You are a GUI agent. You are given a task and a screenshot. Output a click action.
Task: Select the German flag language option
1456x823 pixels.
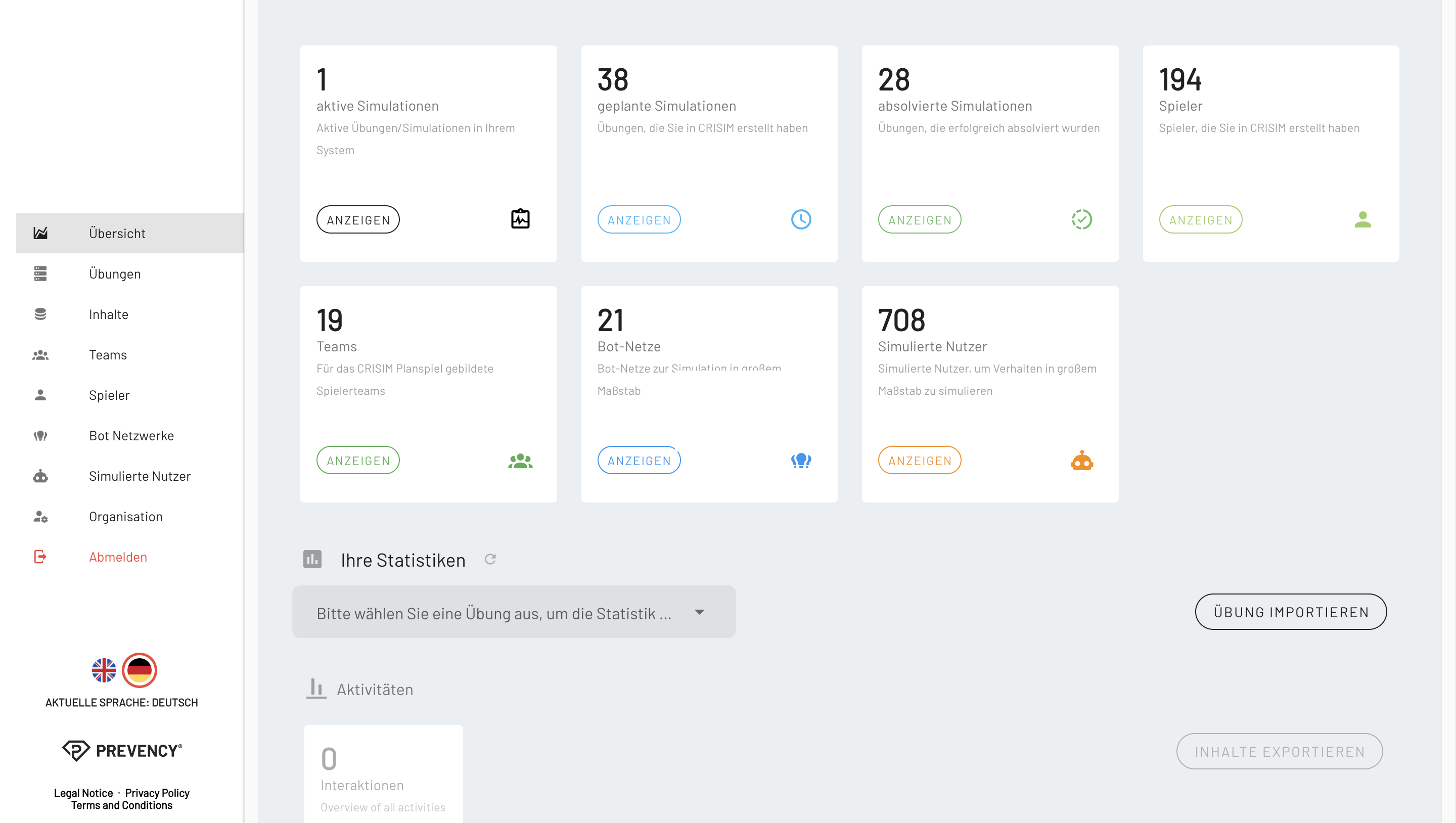[139, 670]
